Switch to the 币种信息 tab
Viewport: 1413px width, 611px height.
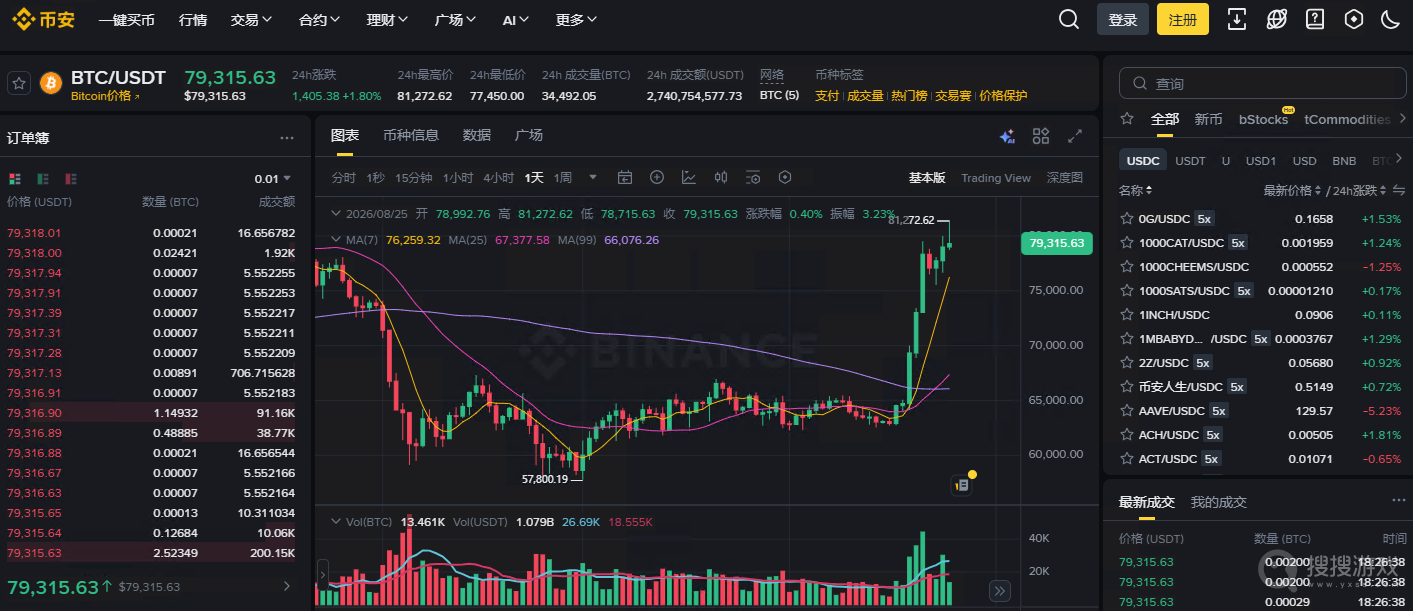[411, 135]
